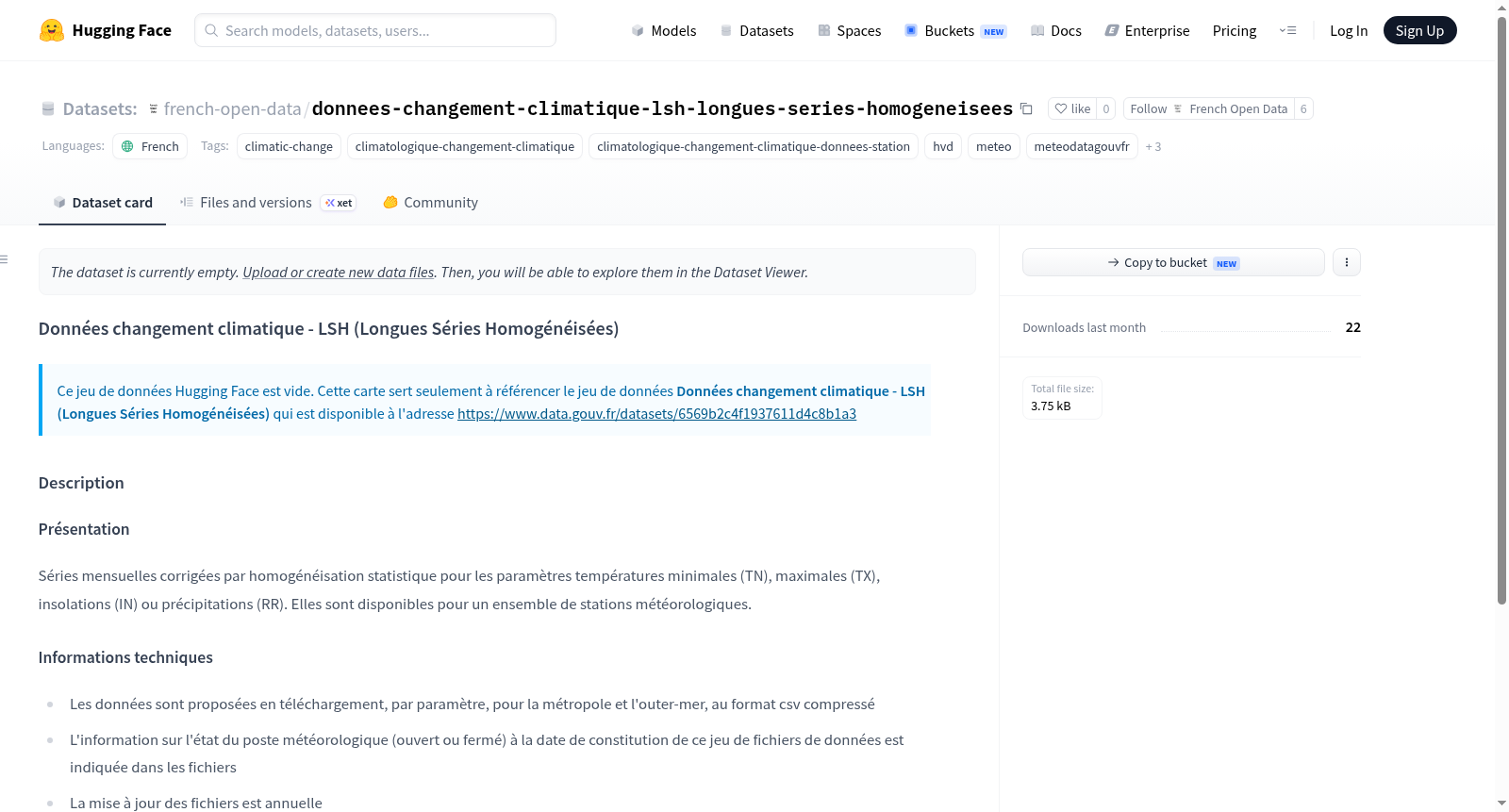Click the Présentation heading
Viewport: 1509px width, 812px height.
click(x=84, y=529)
